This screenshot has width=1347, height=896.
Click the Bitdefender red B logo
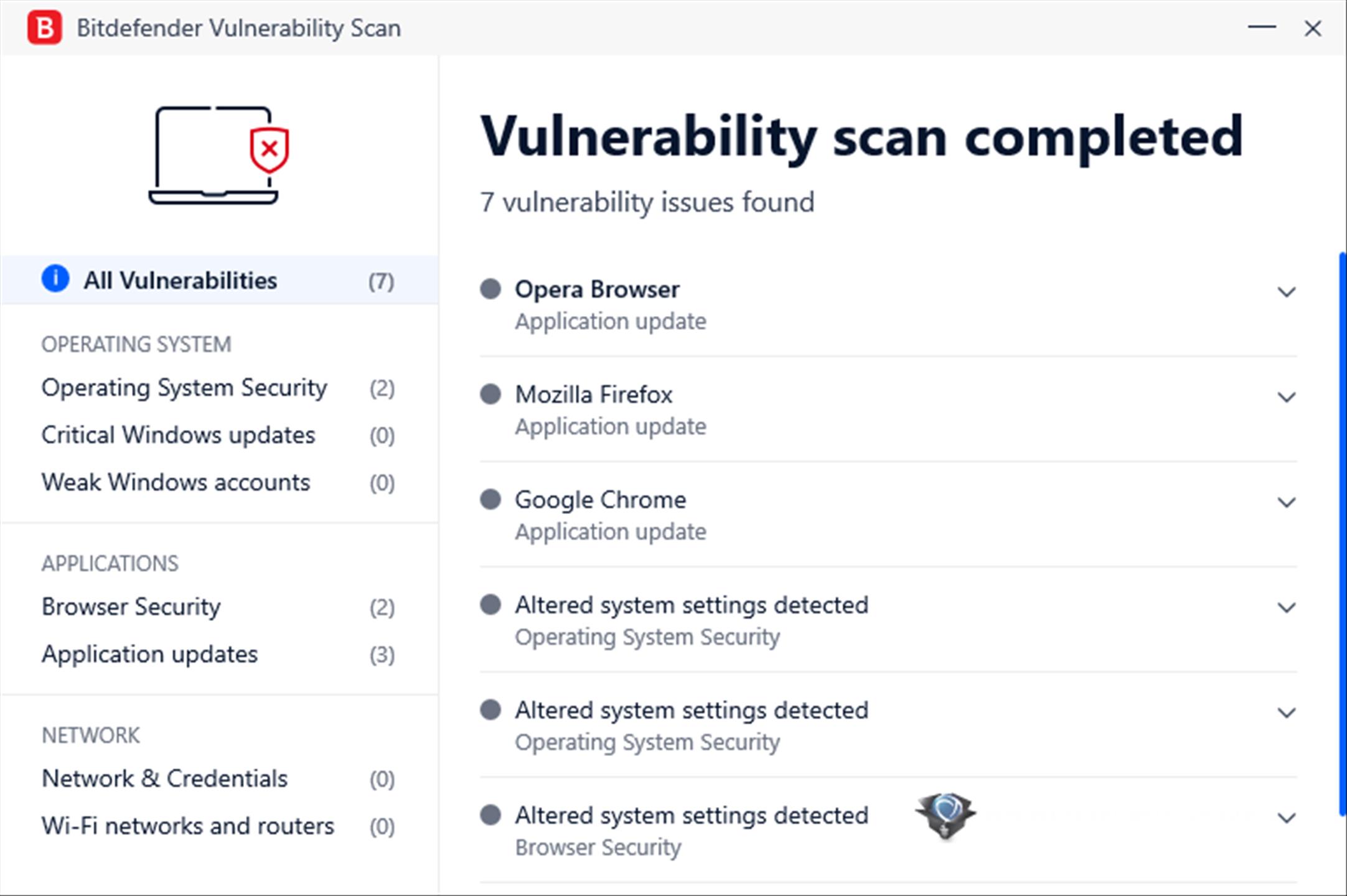44,28
